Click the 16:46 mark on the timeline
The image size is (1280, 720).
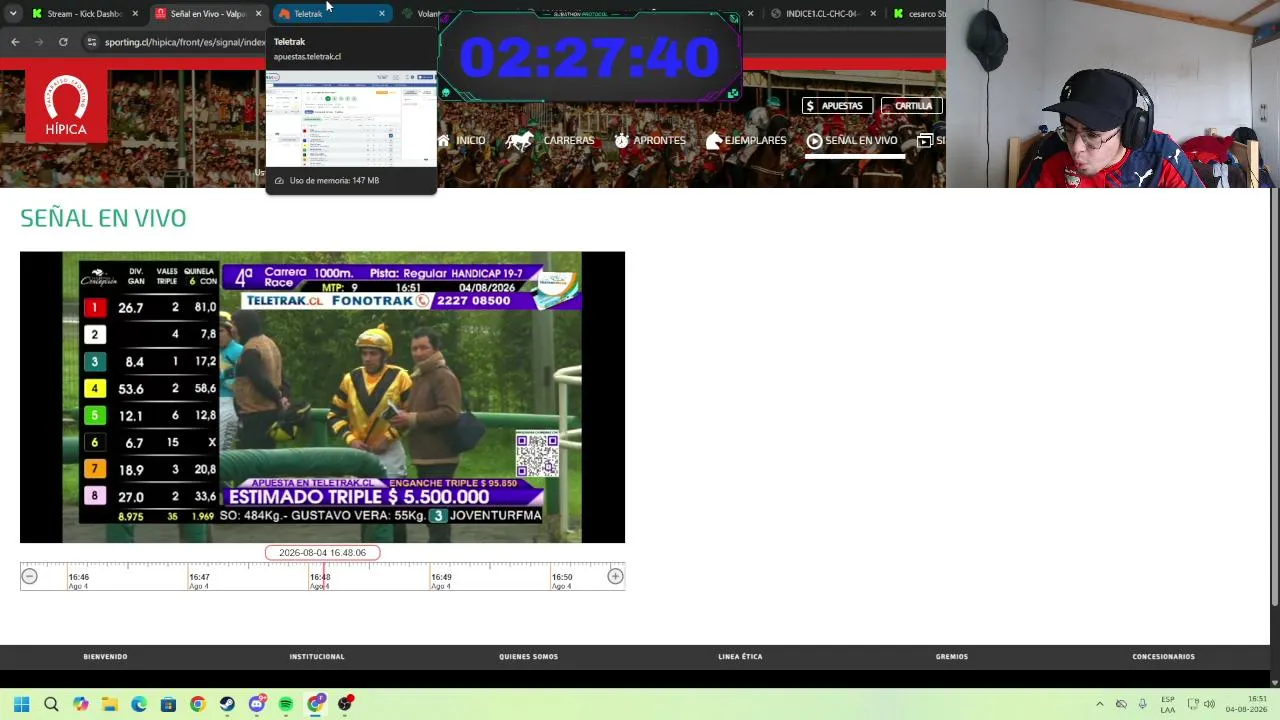78,577
